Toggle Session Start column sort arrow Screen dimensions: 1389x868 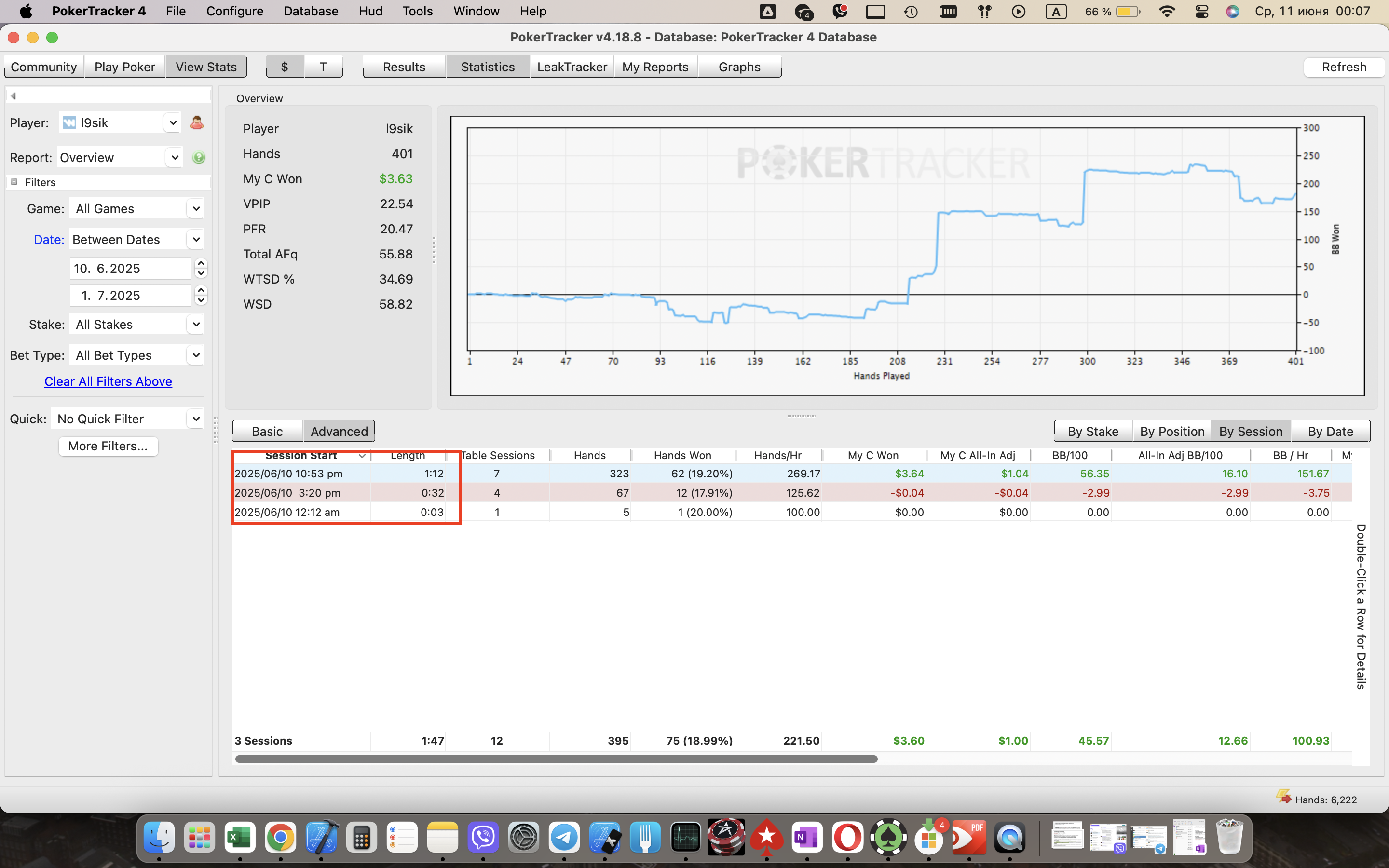click(362, 456)
